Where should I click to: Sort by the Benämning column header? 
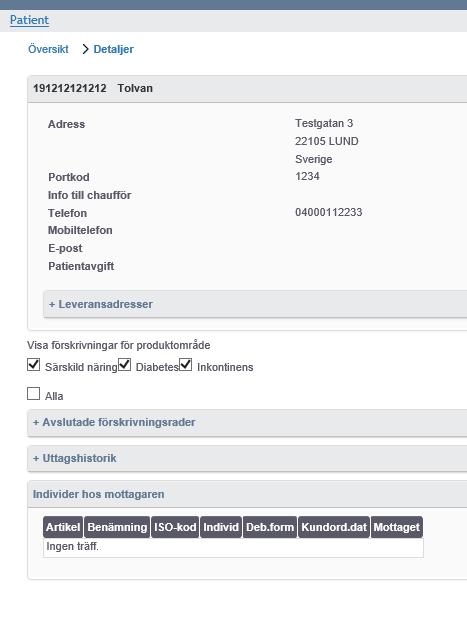pos(117,527)
